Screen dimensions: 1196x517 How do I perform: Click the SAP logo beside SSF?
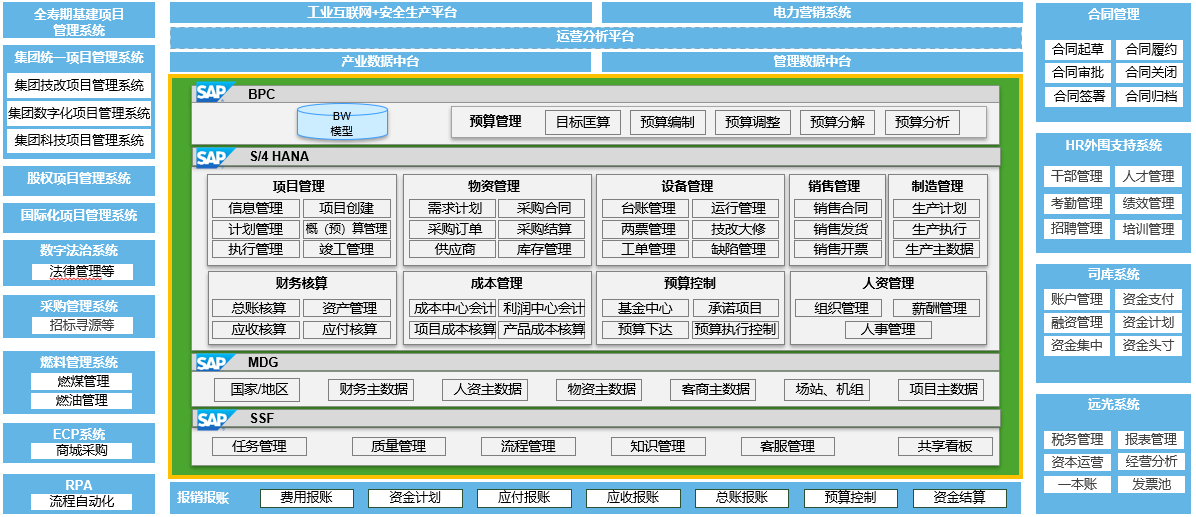pos(213,419)
